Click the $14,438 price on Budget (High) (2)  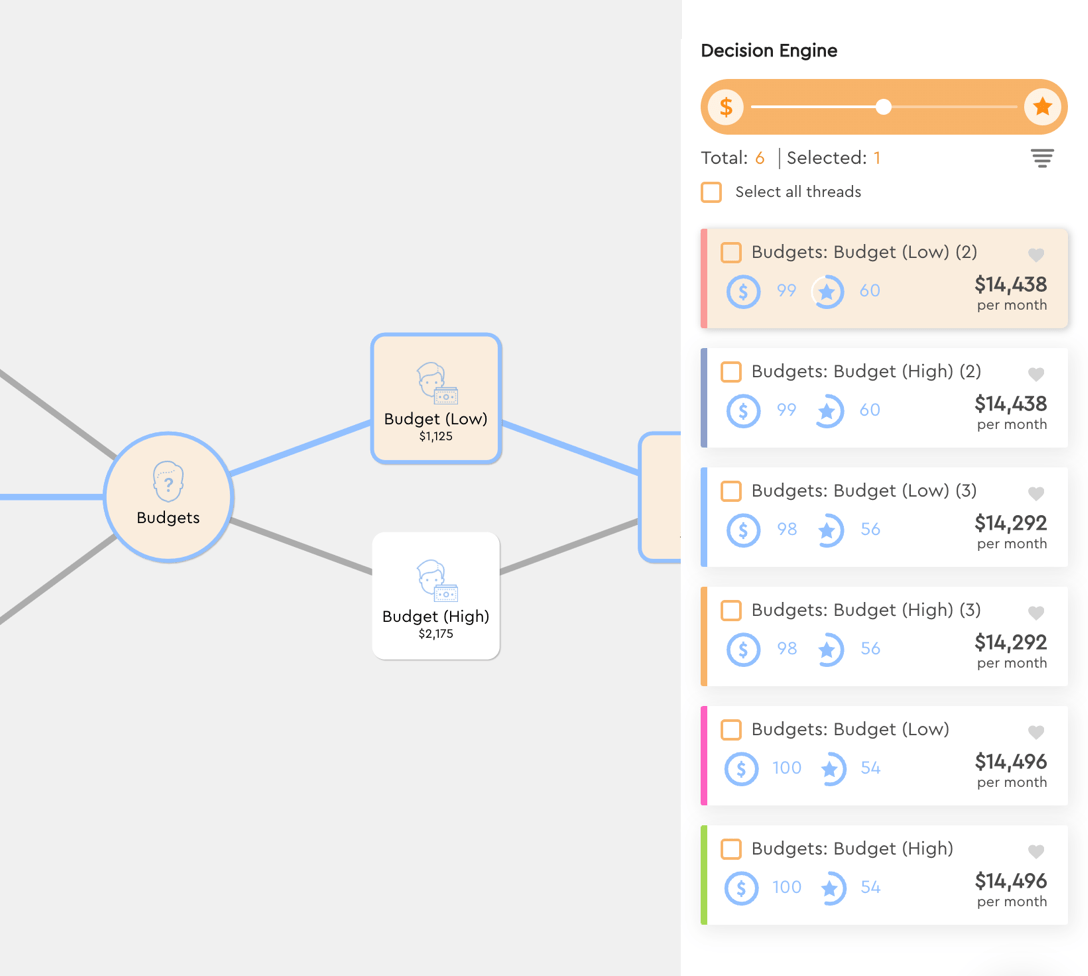[x=1010, y=404]
